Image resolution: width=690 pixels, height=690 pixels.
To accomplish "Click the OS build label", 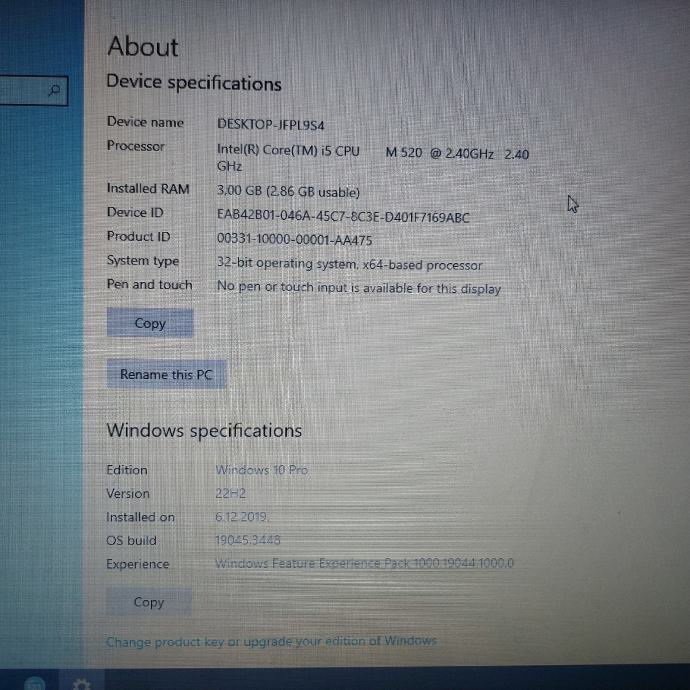I will pos(131,540).
